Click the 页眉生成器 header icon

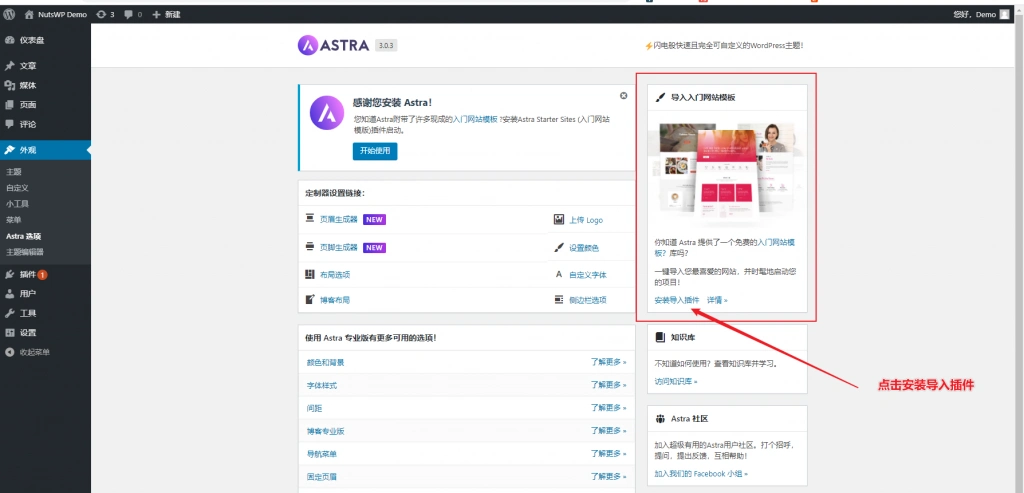(310, 220)
